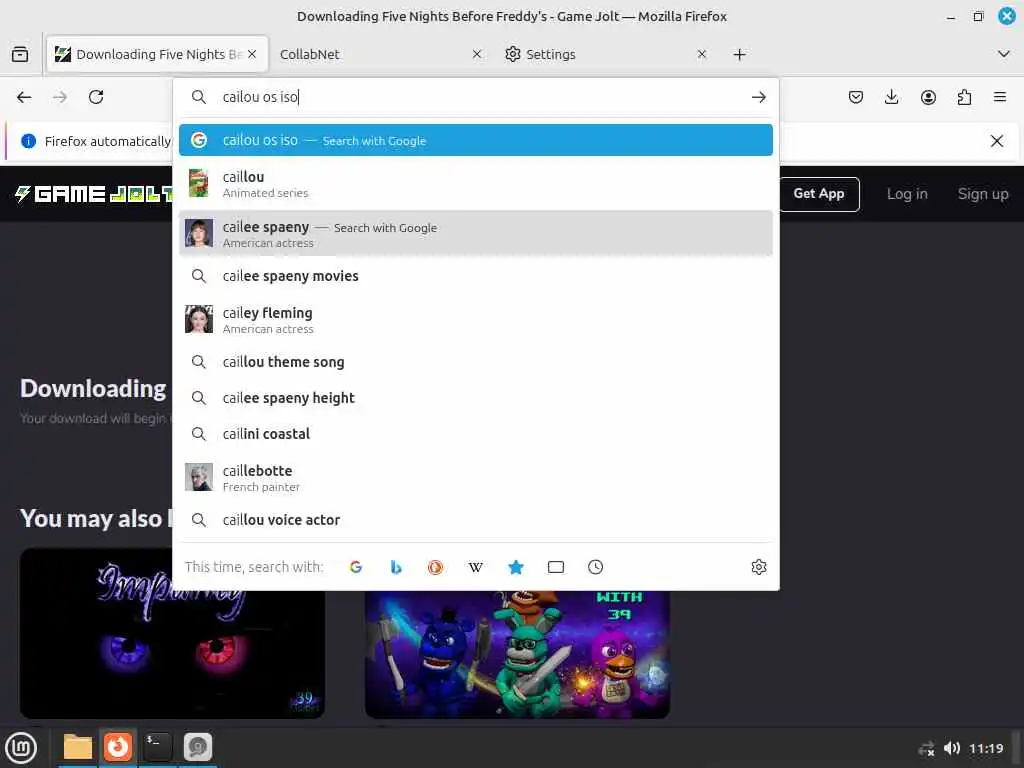1024x768 pixels.
Task: Open the Files folder in taskbar
Action: click(78, 747)
